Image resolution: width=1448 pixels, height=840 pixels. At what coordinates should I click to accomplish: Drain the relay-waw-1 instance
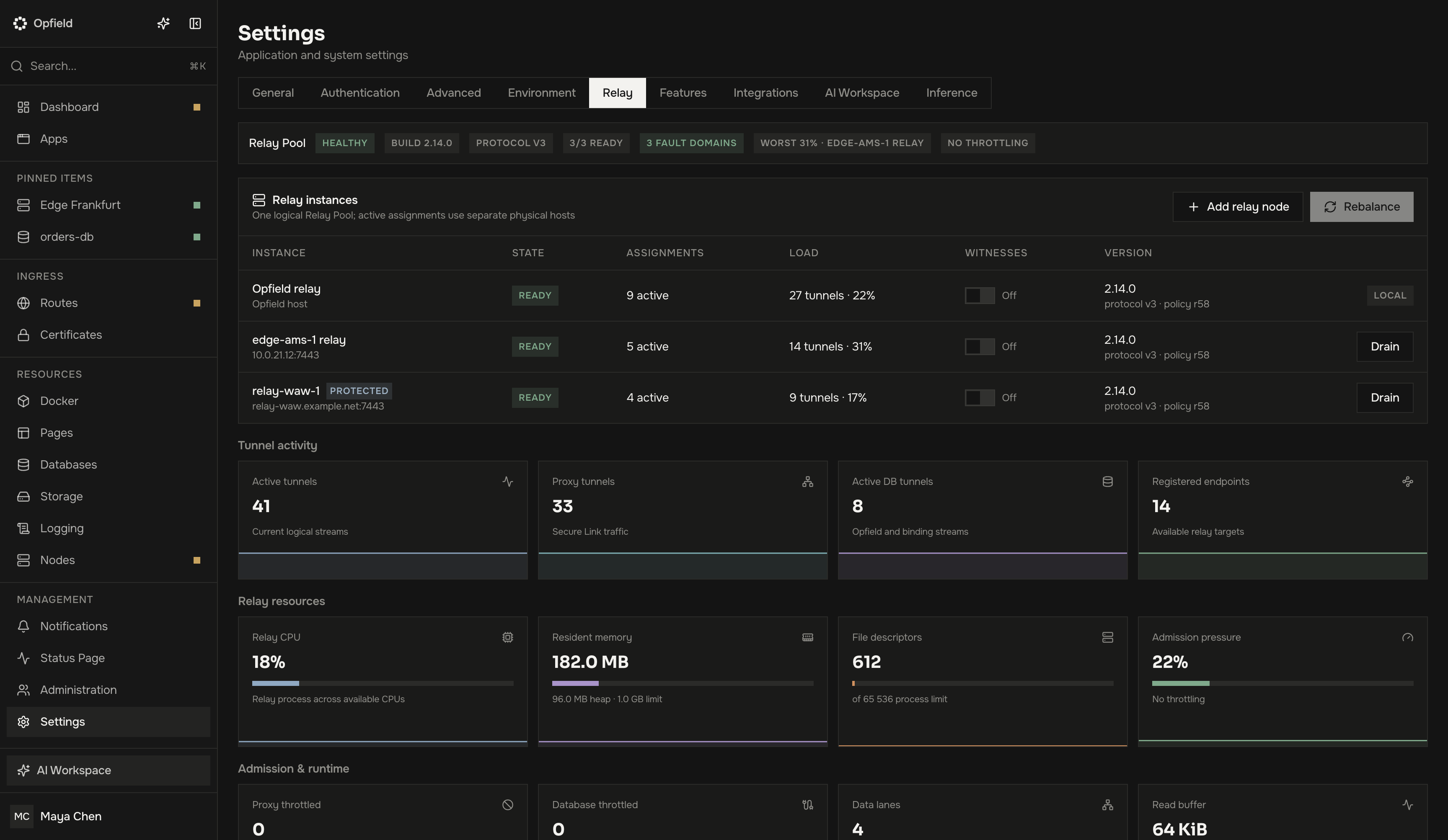tap(1385, 398)
